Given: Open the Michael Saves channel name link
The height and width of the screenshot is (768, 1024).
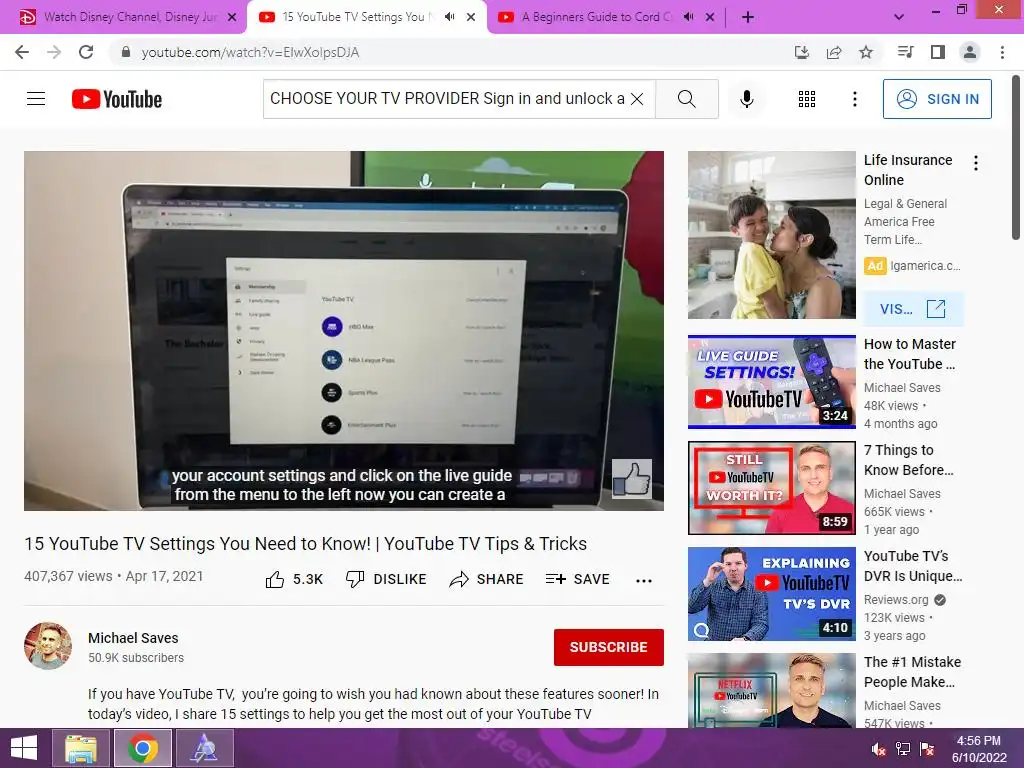Looking at the screenshot, I should point(133,638).
